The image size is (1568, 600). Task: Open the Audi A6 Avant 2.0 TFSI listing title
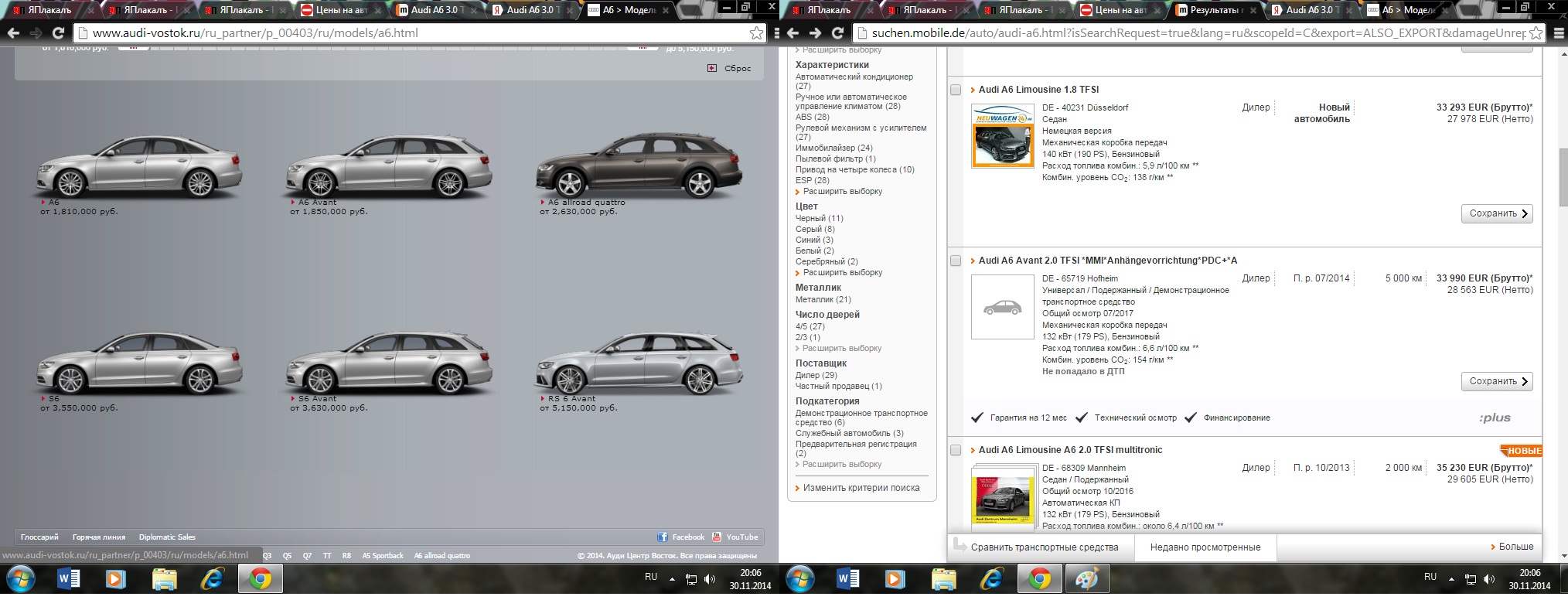[1108, 261]
